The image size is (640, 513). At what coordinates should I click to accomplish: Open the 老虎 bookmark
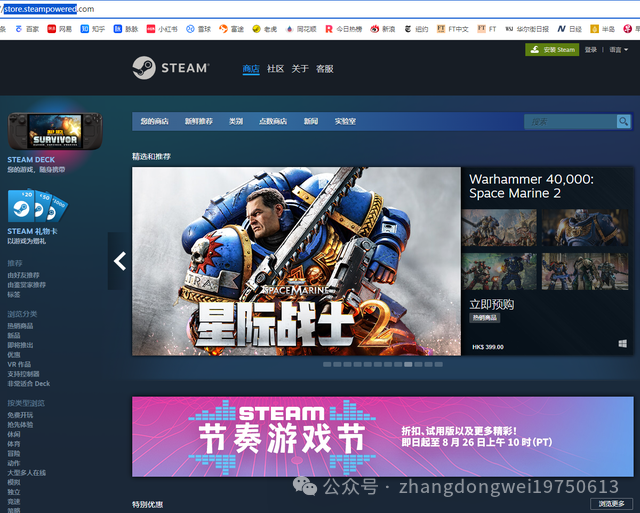click(264, 29)
